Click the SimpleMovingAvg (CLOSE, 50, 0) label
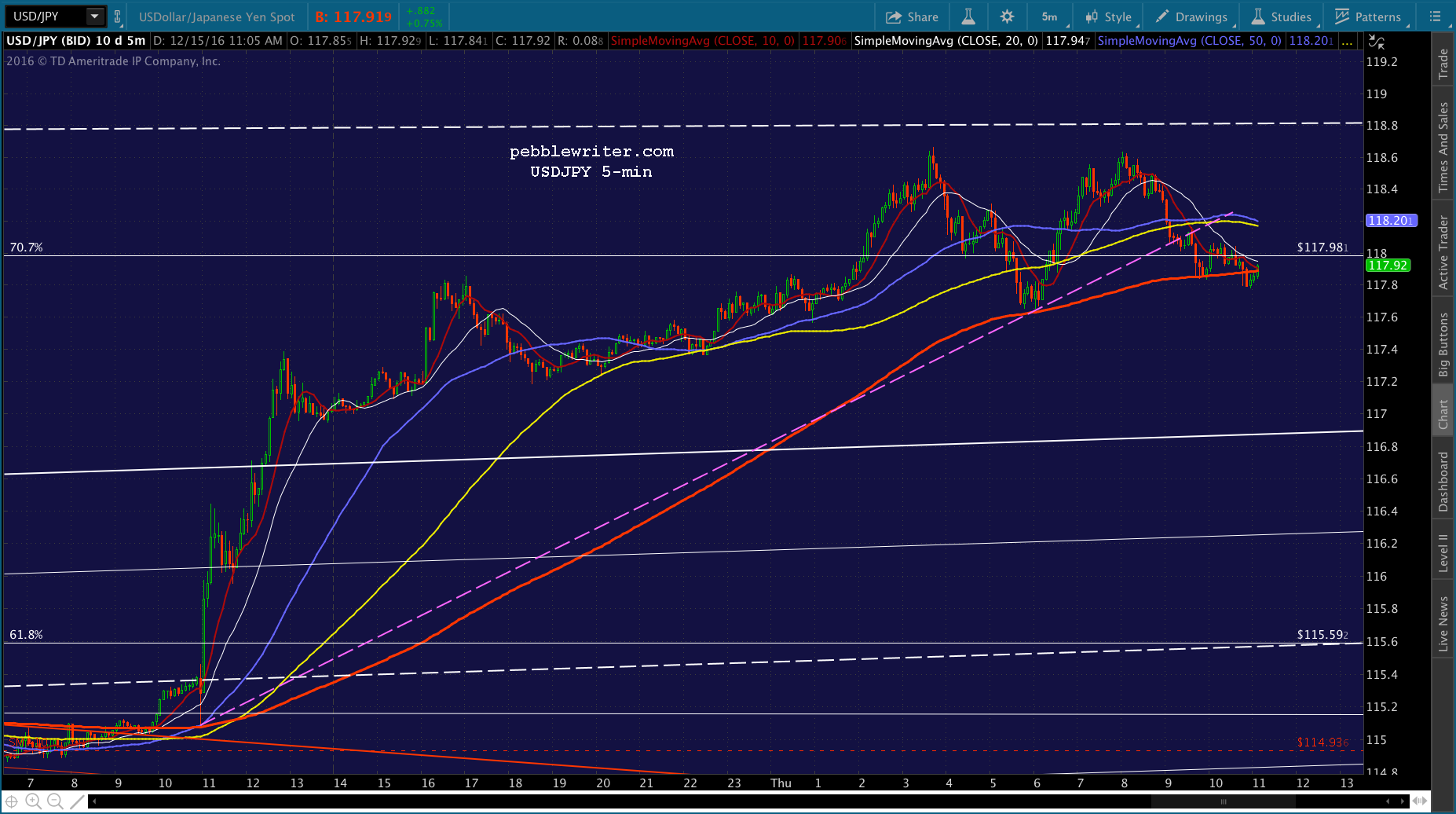The width and height of the screenshot is (1456, 814). (x=1189, y=41)
